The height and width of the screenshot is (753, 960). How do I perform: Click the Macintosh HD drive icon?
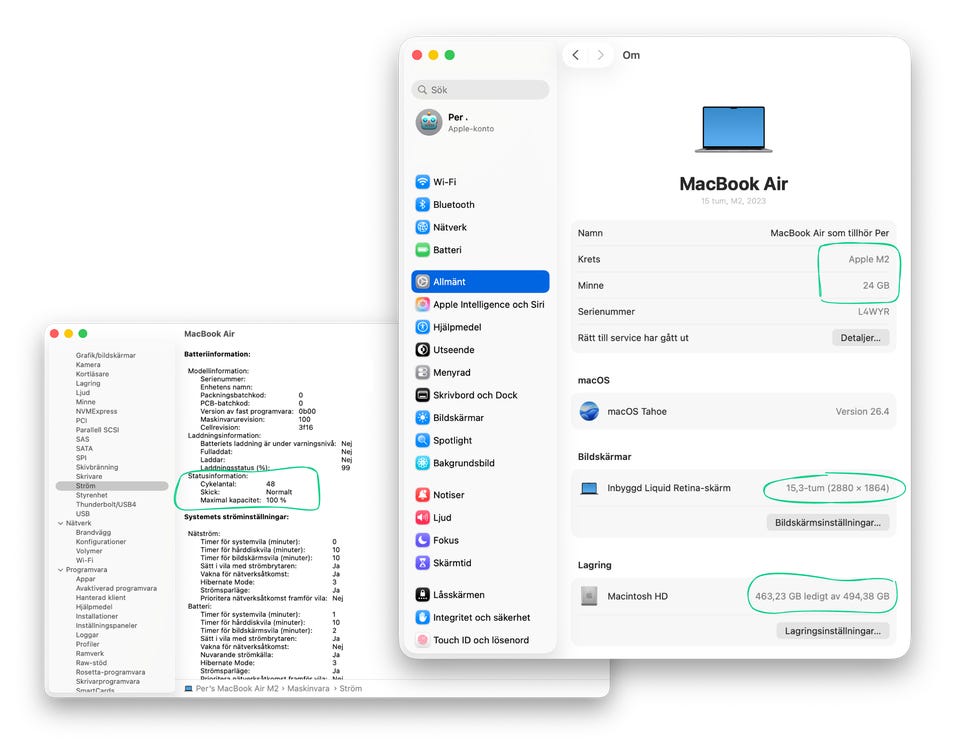[589, 596]
